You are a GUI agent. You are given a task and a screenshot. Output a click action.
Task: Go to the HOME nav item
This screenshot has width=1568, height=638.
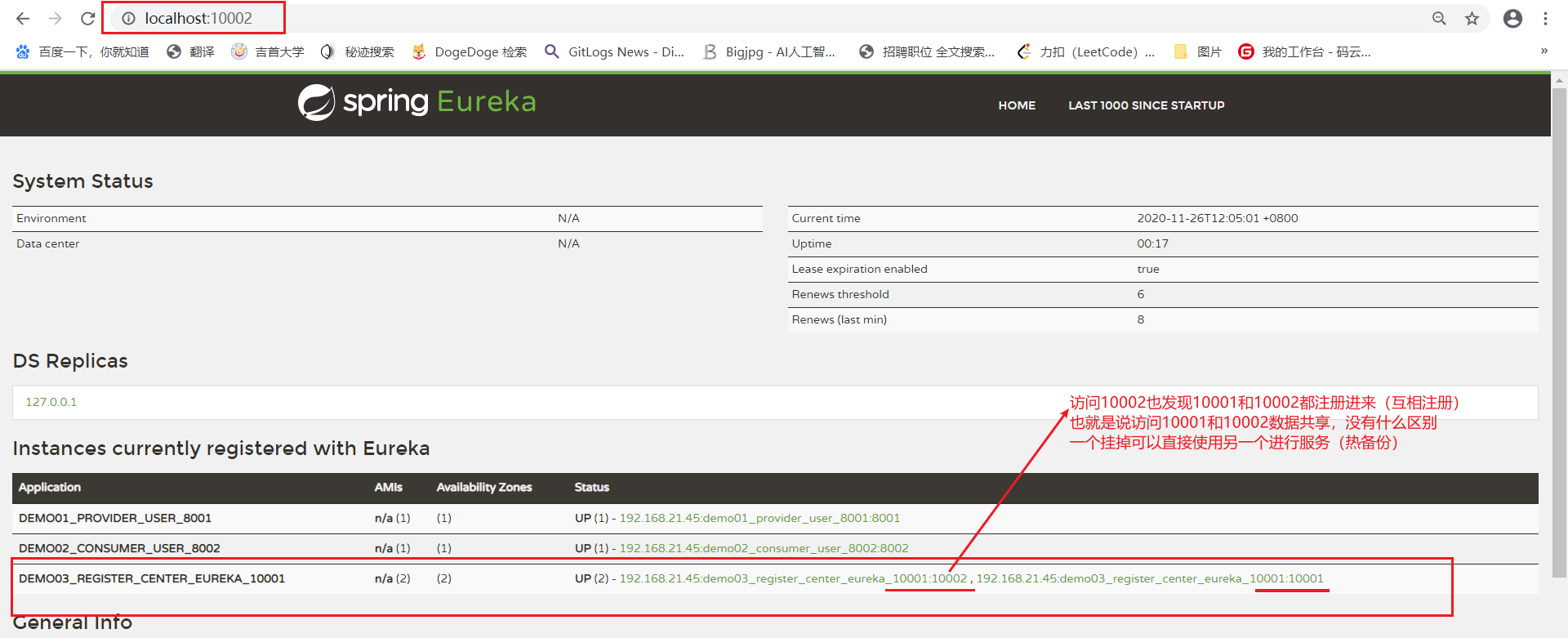[1017, 105]
